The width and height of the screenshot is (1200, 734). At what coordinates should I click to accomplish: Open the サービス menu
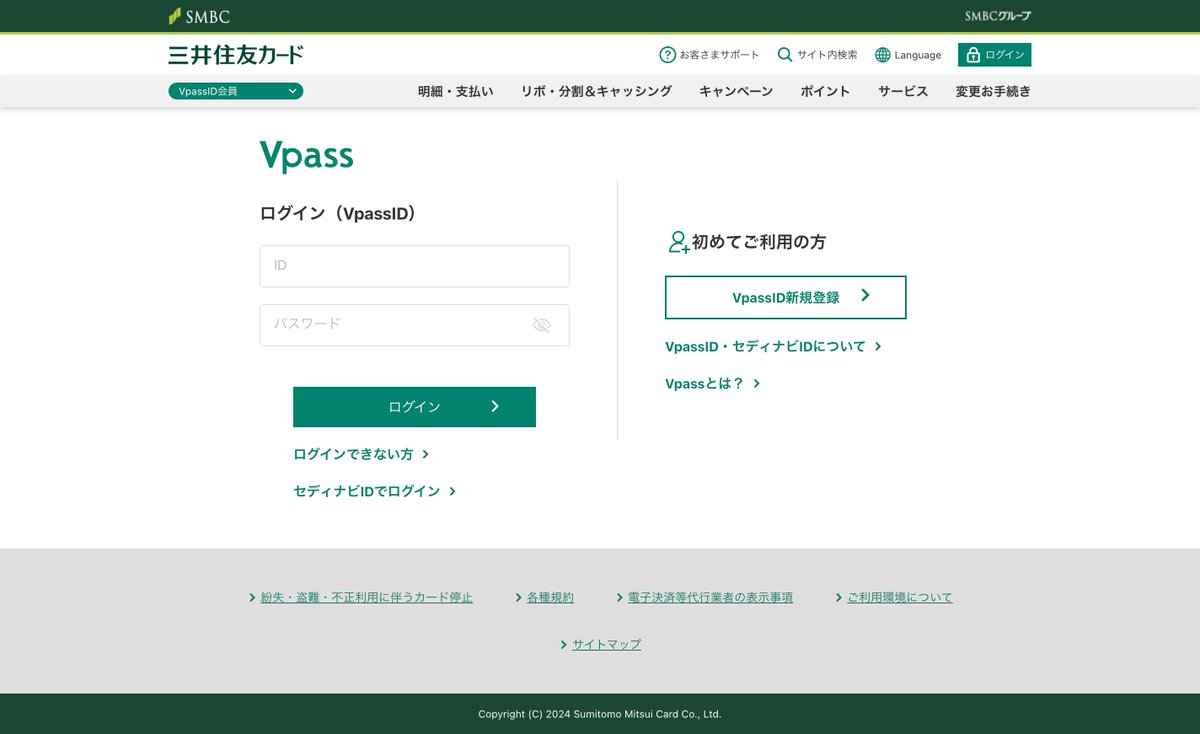click(903, 91)
